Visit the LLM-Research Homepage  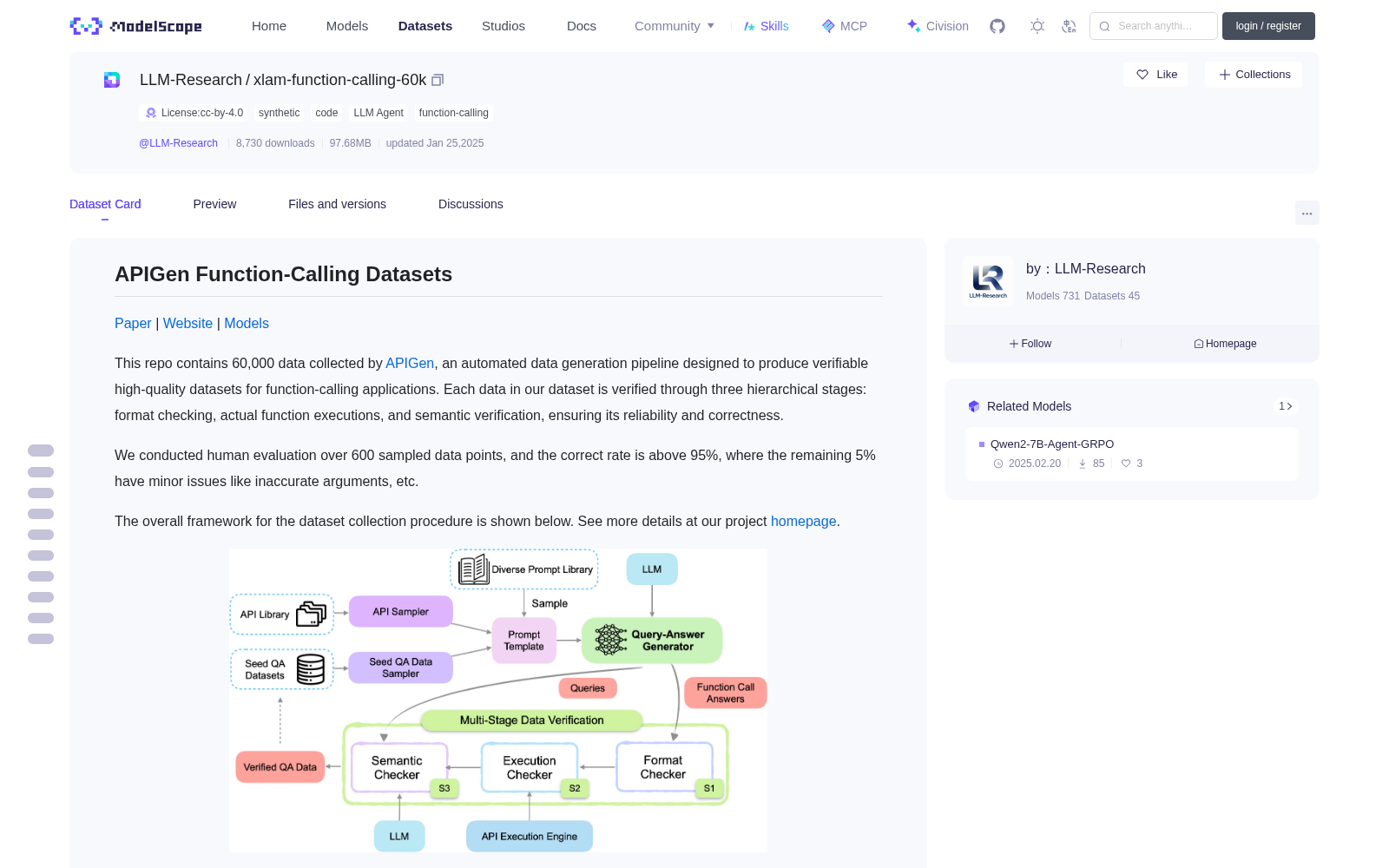tap(1225, 344)
